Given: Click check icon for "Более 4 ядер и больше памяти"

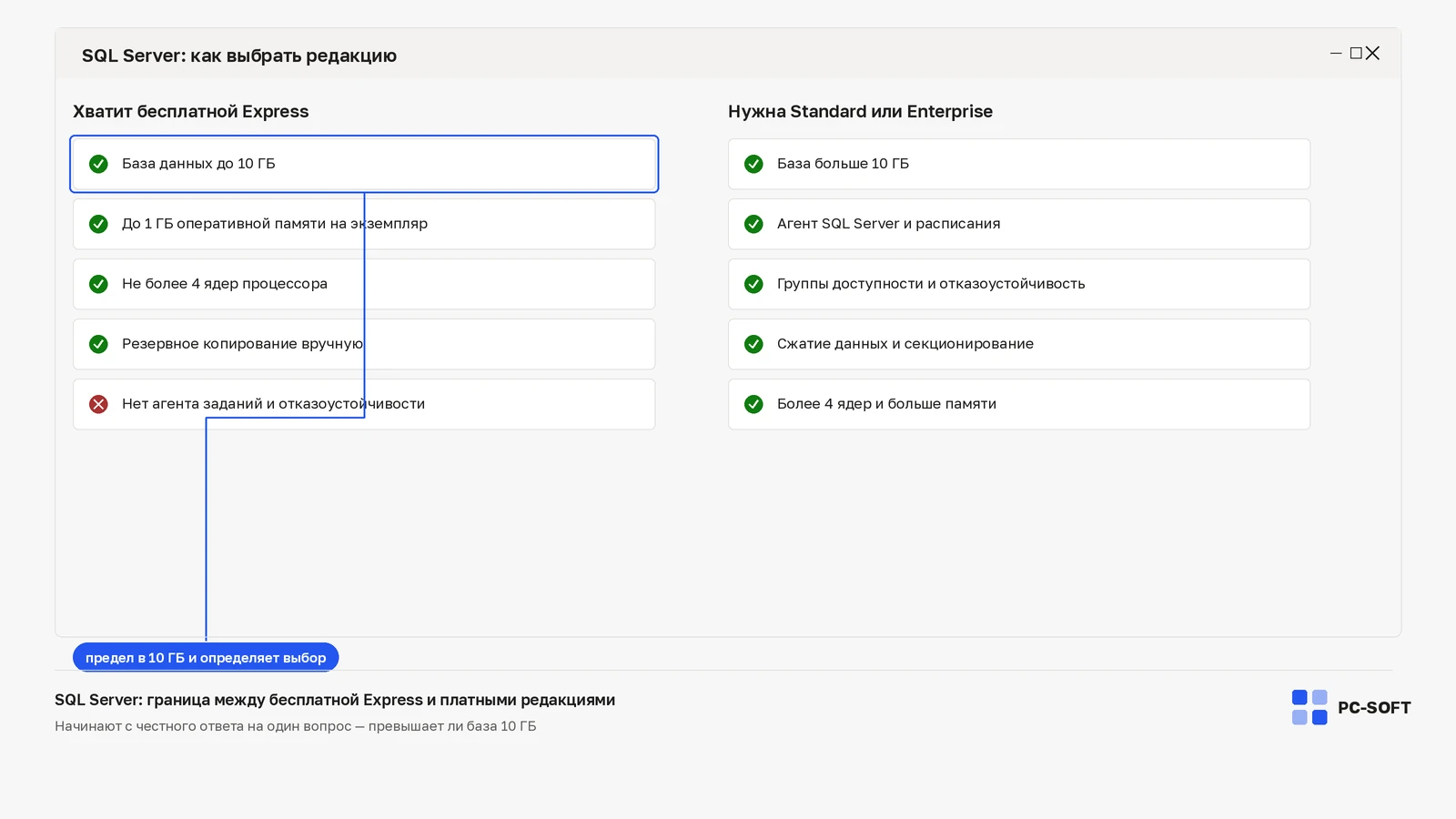Looking at the screenshot, I should coord(753,404).
